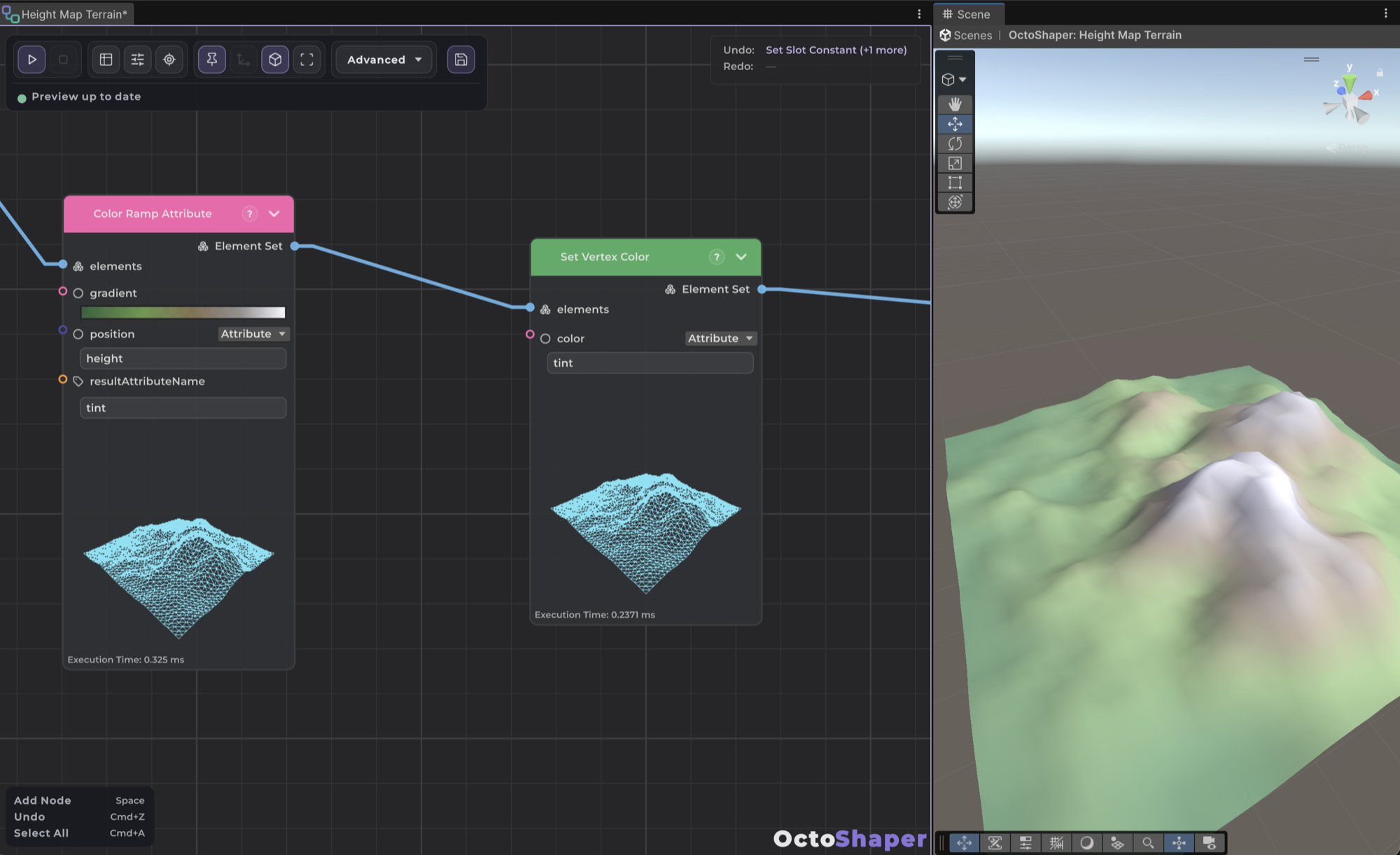
Task: Click the height attribute input field
Action: (183, 359)
